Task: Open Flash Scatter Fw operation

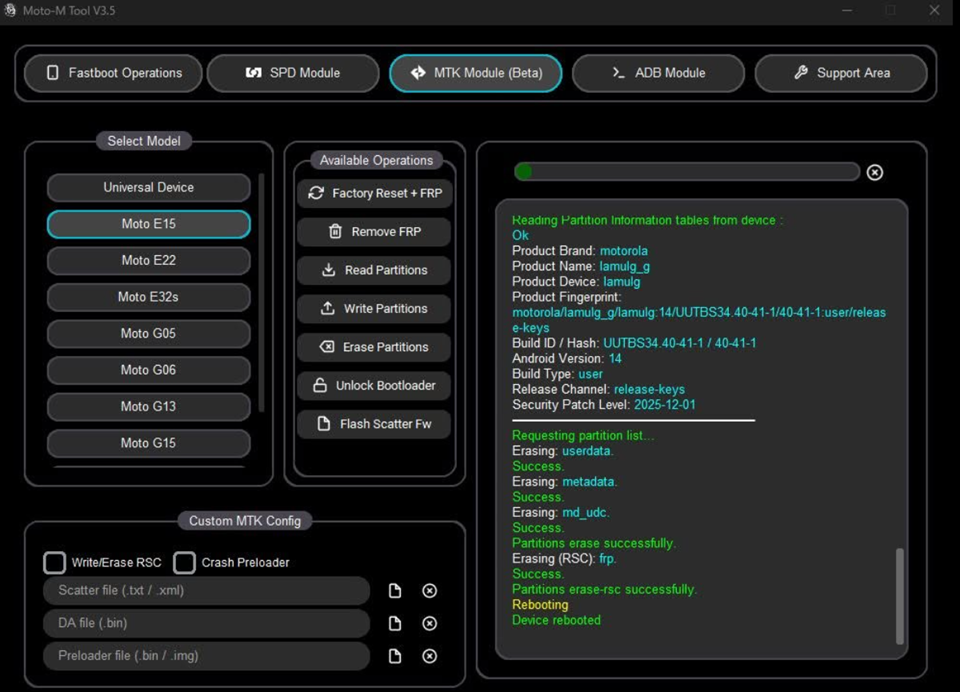Action: pos(374,424)
